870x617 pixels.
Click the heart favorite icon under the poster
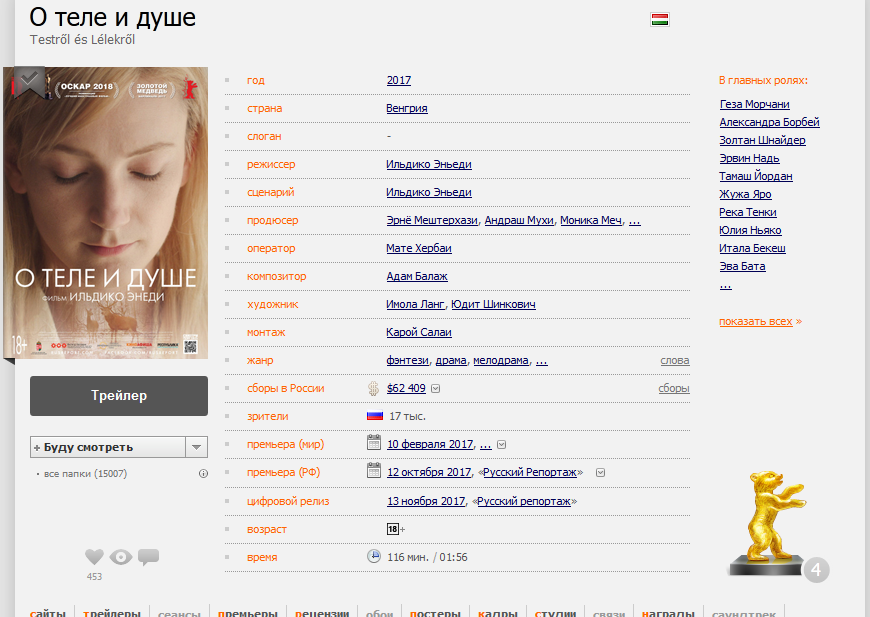pyautogui.click(x=94, y=557)
